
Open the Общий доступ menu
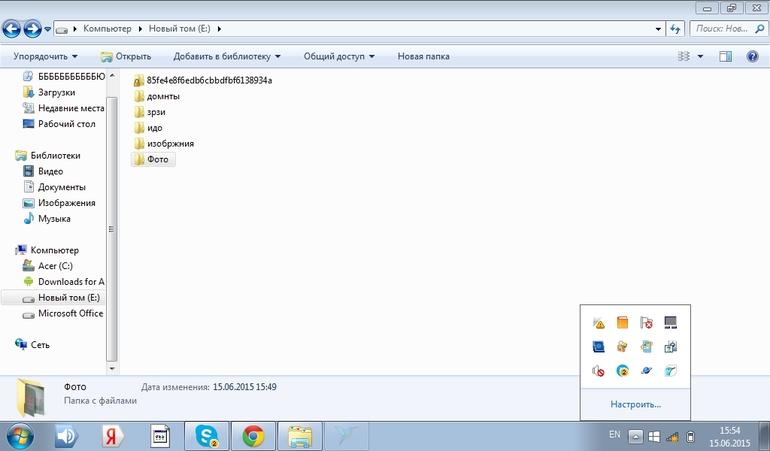[339, 57]
